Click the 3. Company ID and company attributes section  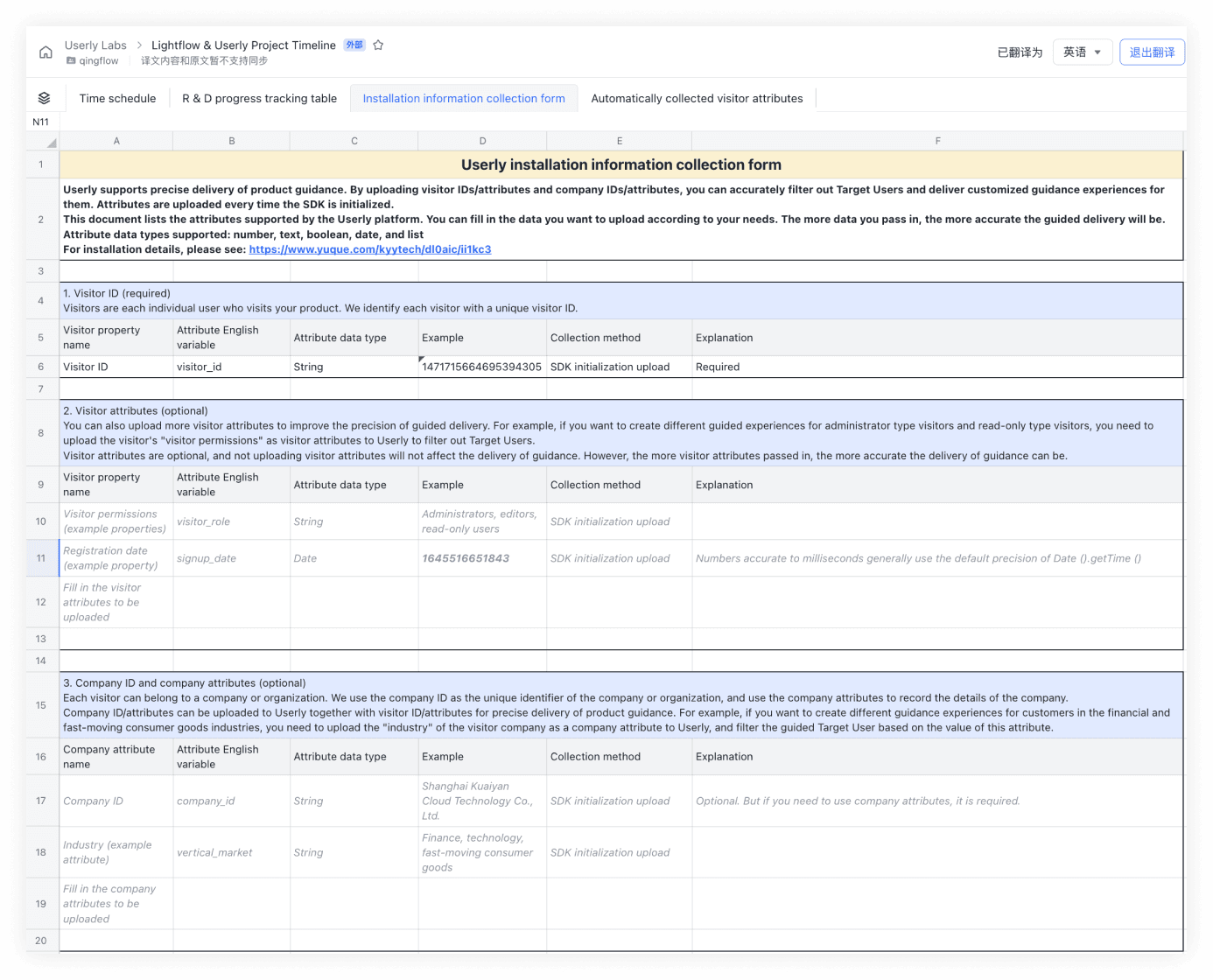(x=621, y=705)
